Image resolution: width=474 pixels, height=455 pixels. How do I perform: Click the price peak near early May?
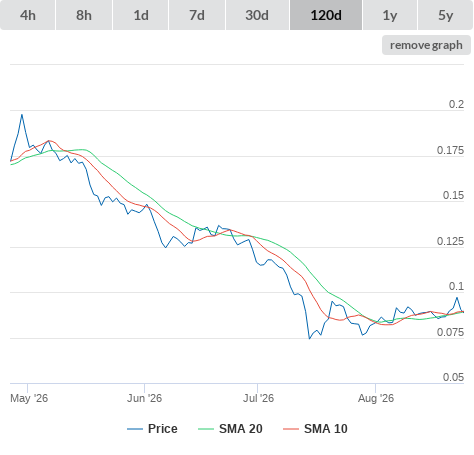pos(22,115)
